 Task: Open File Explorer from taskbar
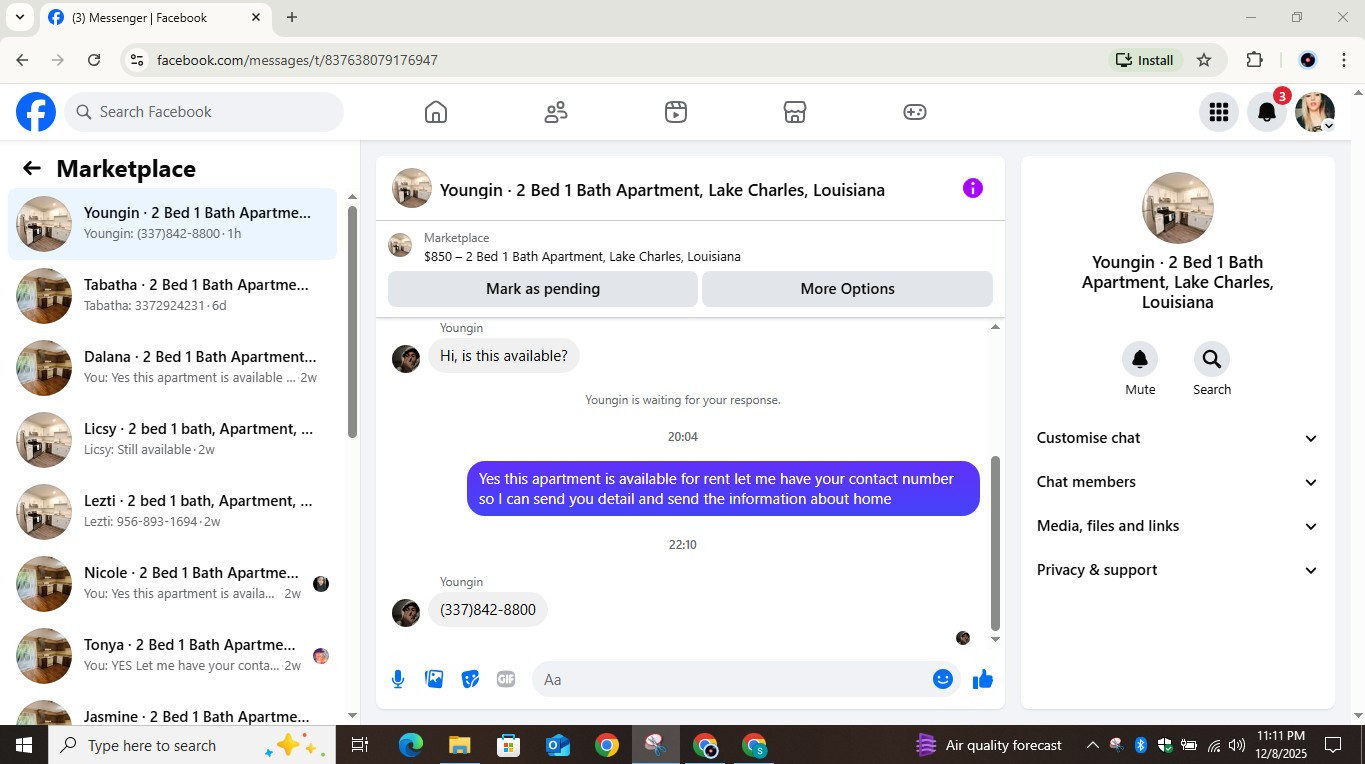(460, 745)
